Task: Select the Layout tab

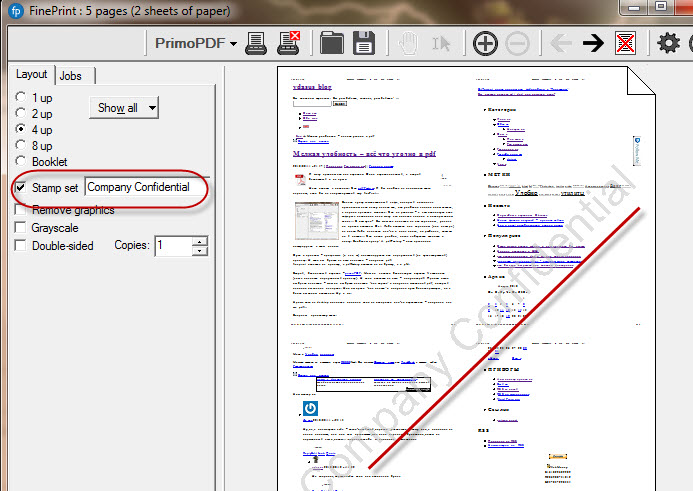Action: [x=31, y=75]
